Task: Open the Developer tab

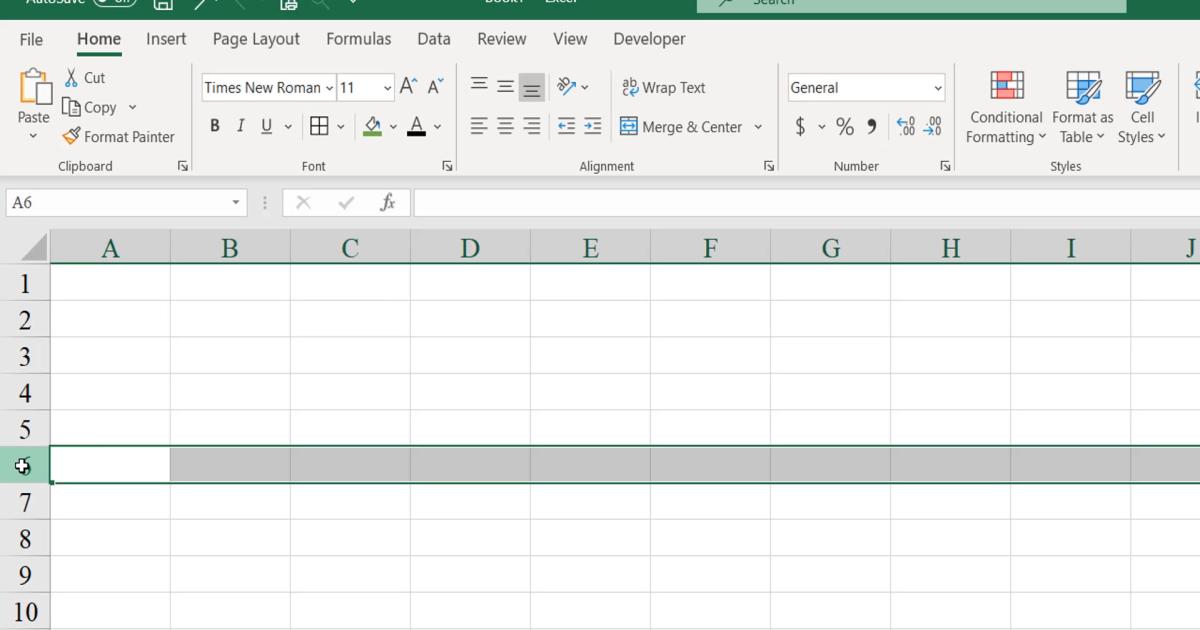Action: click(649, 39)
